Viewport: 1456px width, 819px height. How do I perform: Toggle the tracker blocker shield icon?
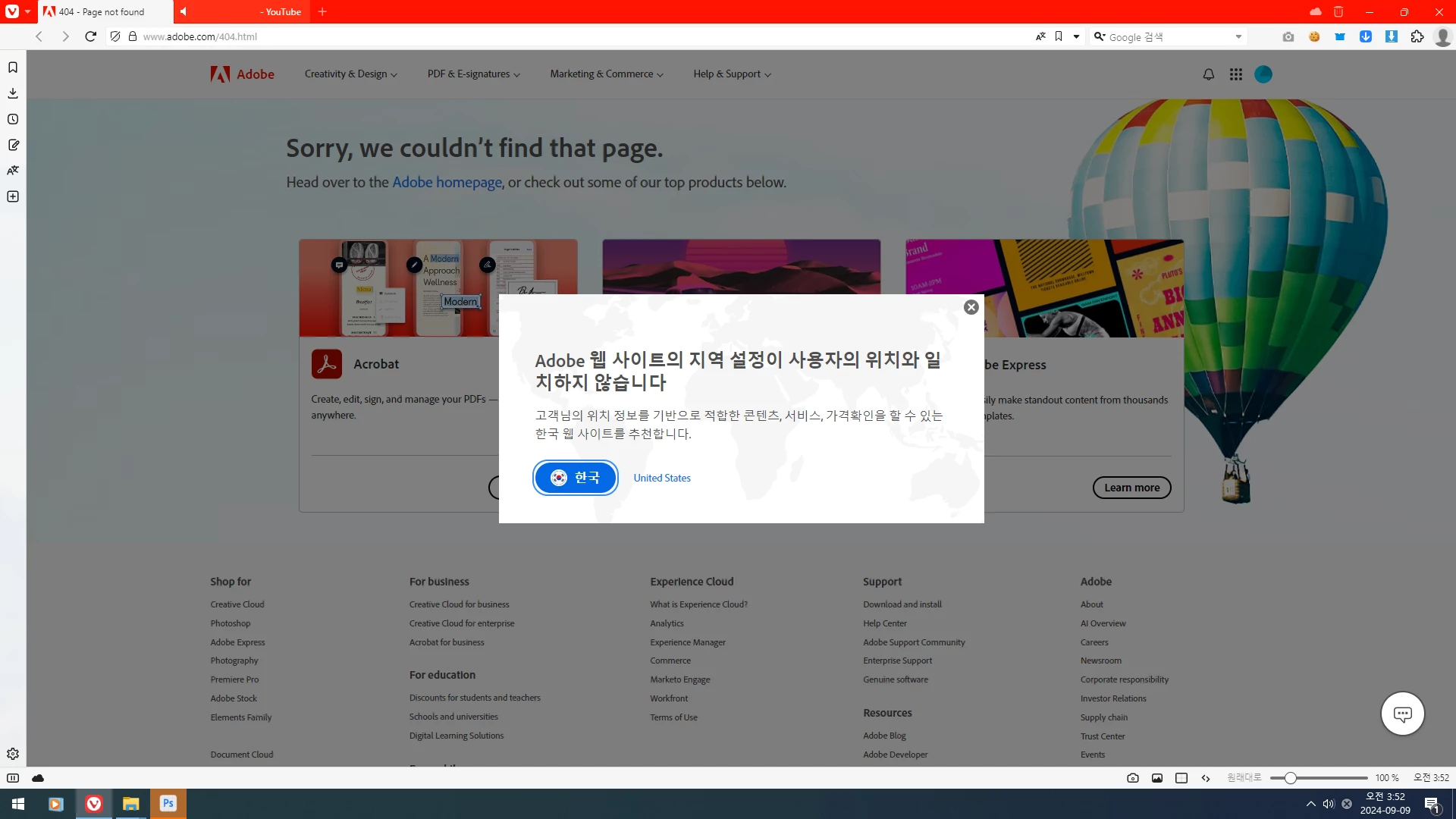click(x=115, y=36)
